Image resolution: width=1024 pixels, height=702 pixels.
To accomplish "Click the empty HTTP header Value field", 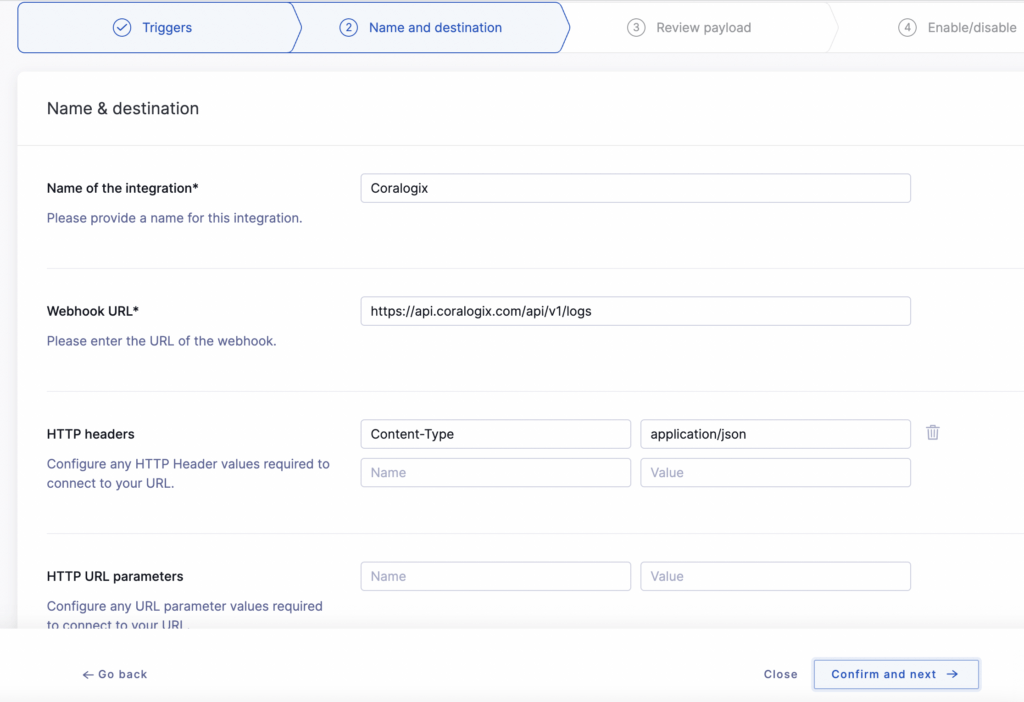I will [x=775, y=473].
